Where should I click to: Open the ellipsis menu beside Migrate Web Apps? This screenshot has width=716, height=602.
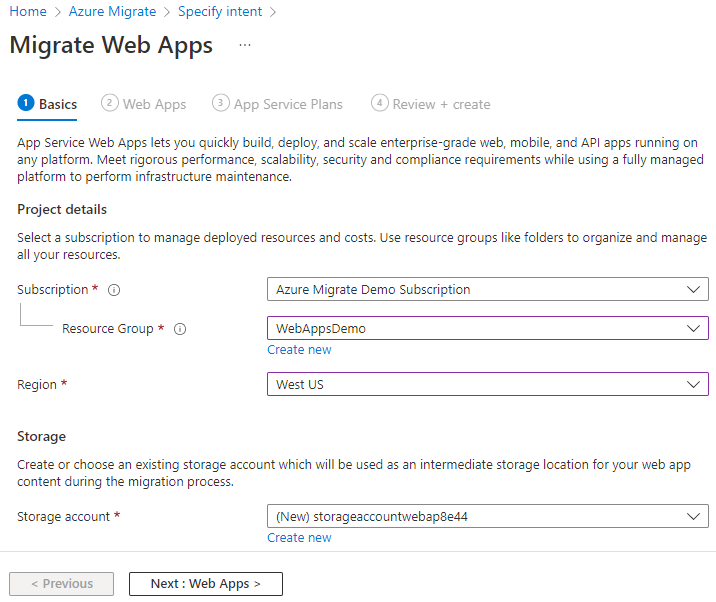pos(245,45)
